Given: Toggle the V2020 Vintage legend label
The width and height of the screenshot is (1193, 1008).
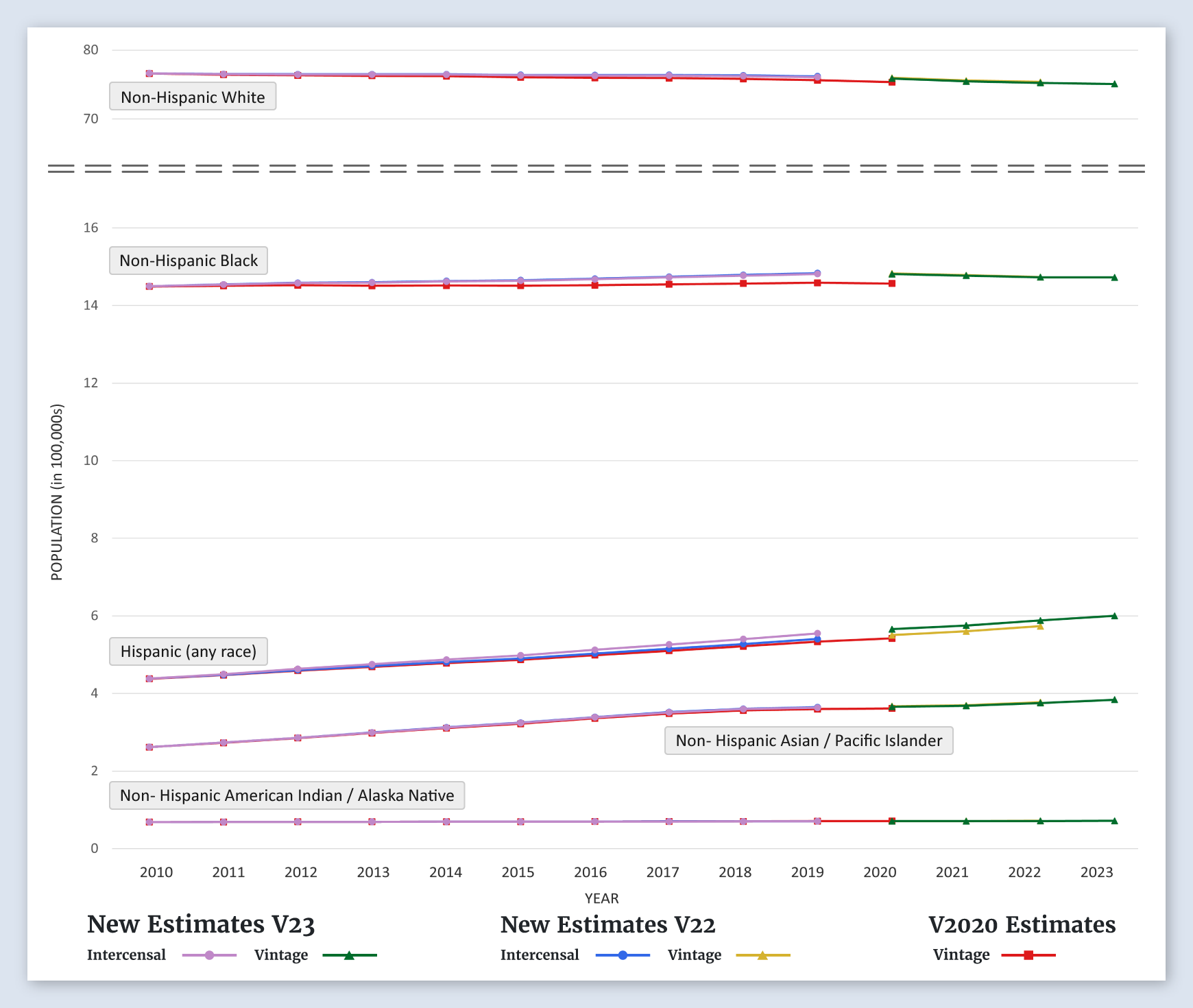Looking at the screenshot, I should 961,955.
